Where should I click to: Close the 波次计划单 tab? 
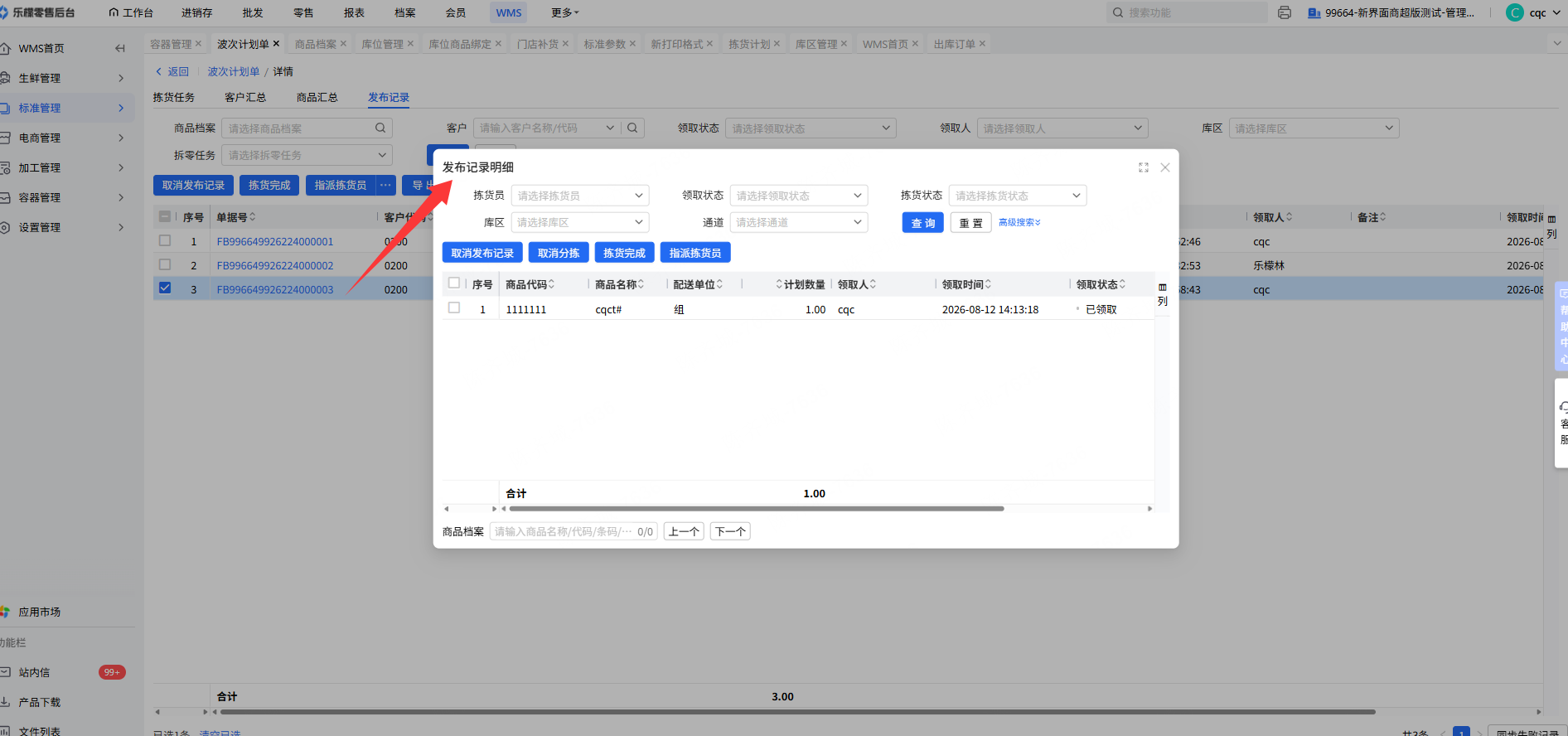click(x=276, y=44)
